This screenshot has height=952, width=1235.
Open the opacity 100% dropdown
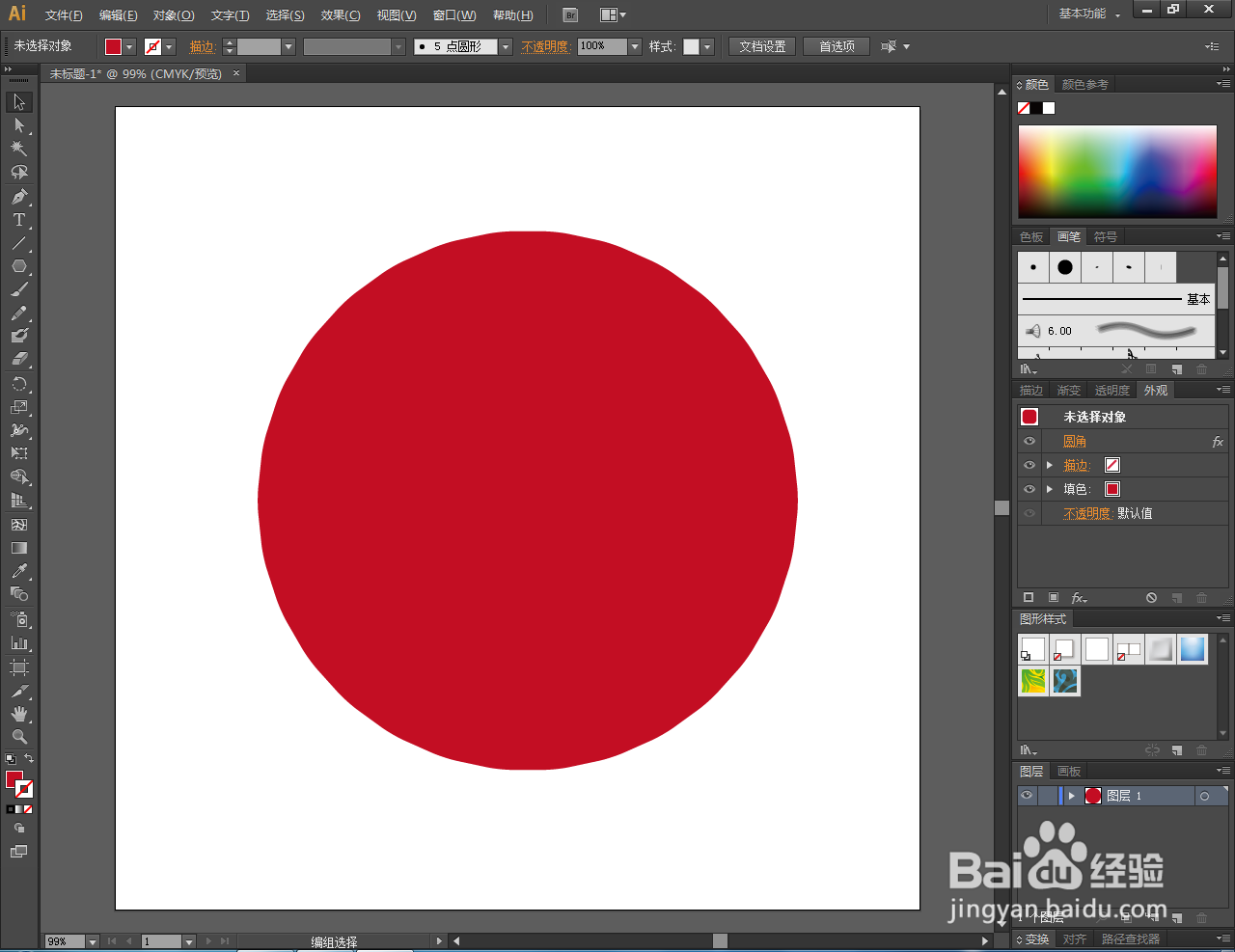click(x=634, y=46)
